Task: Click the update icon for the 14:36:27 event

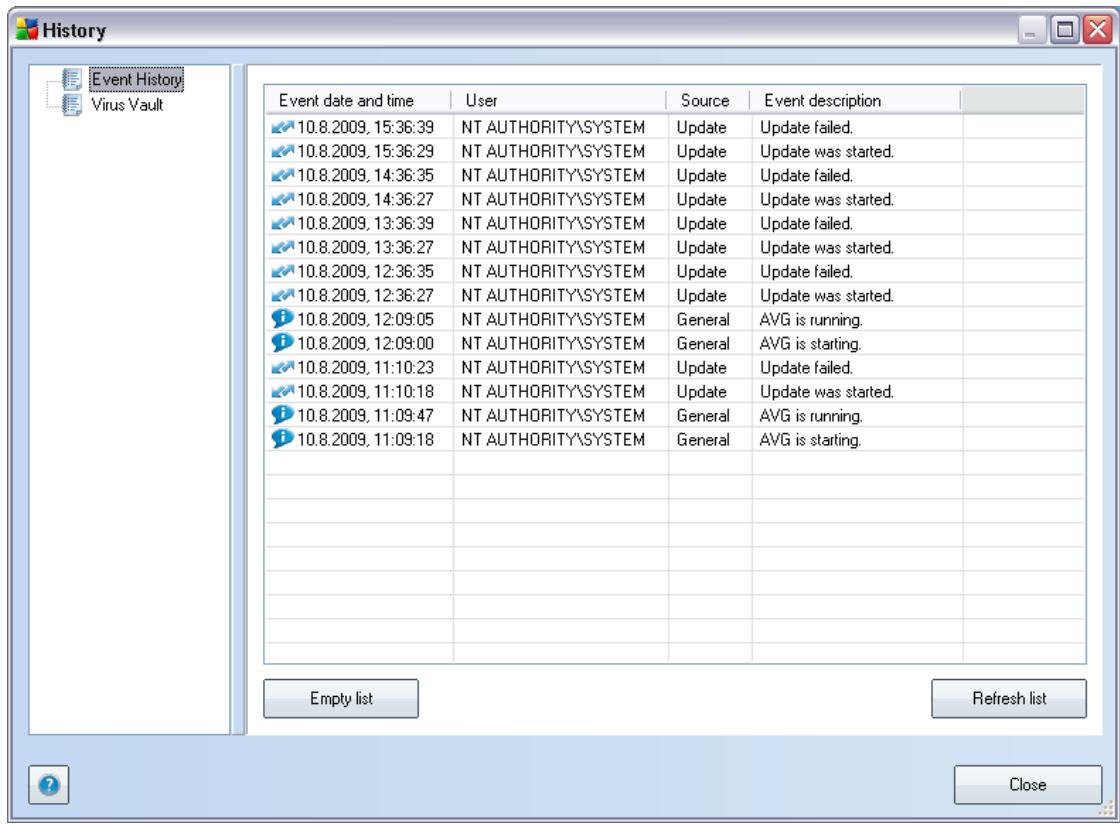Action: coord(282,199)
